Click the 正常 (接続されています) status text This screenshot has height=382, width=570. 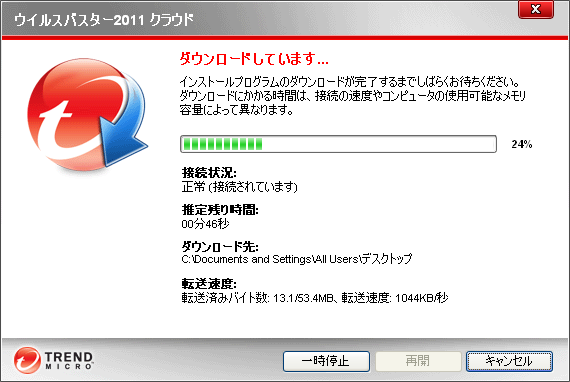coord(240,187)
